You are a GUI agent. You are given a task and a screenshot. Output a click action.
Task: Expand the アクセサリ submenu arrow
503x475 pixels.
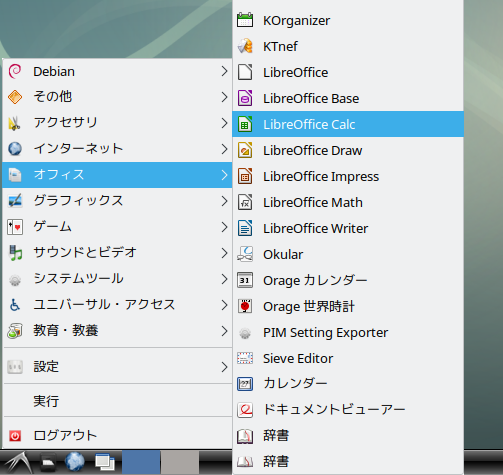click(224, 123)
